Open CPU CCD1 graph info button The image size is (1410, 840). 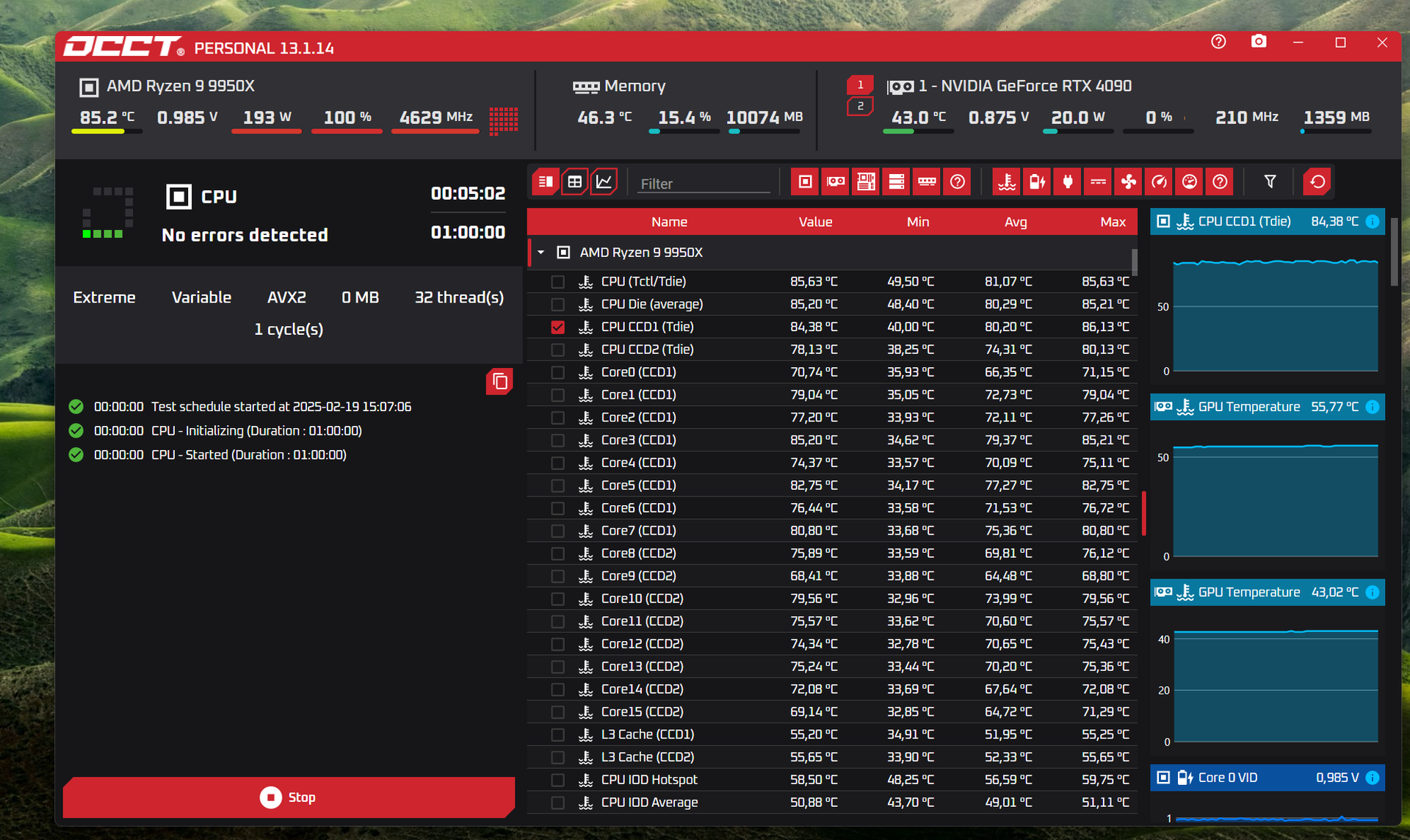coord(1373,222)
